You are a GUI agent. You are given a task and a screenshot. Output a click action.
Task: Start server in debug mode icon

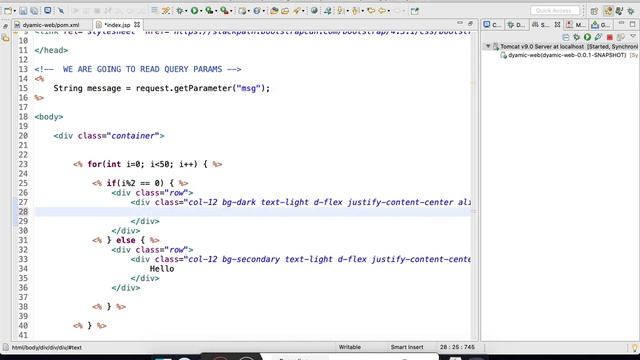577,37
